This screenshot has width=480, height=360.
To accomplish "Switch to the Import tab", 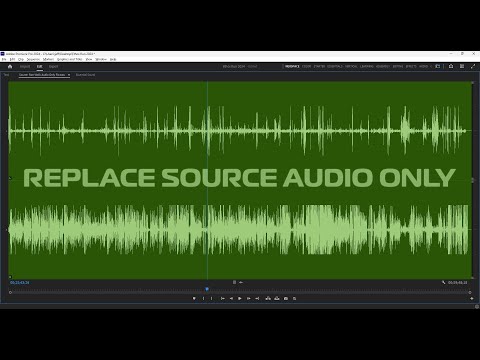I will pyautogui.click(x=25, y=66).
